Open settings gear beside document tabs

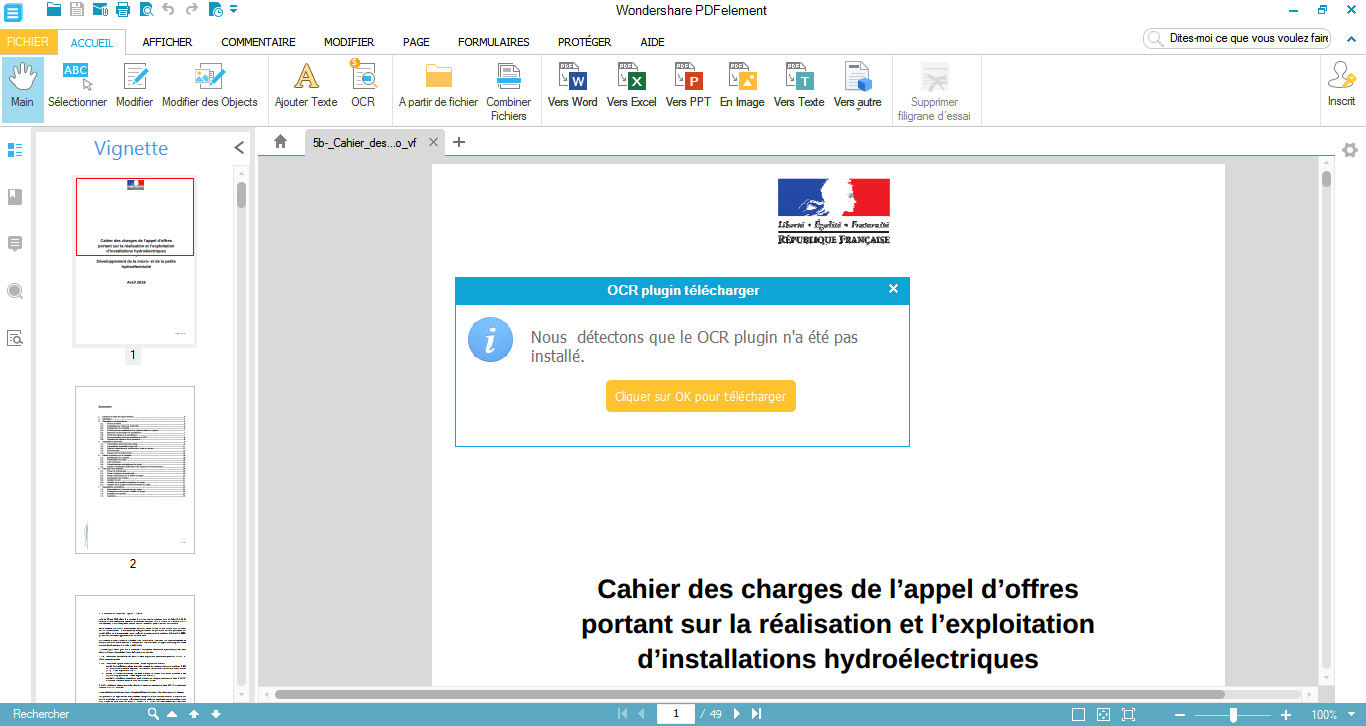(x=1350, y=150)
